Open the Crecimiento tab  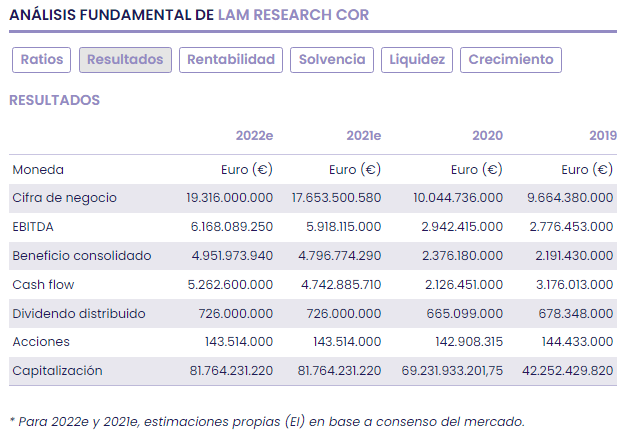coord(511,60)
